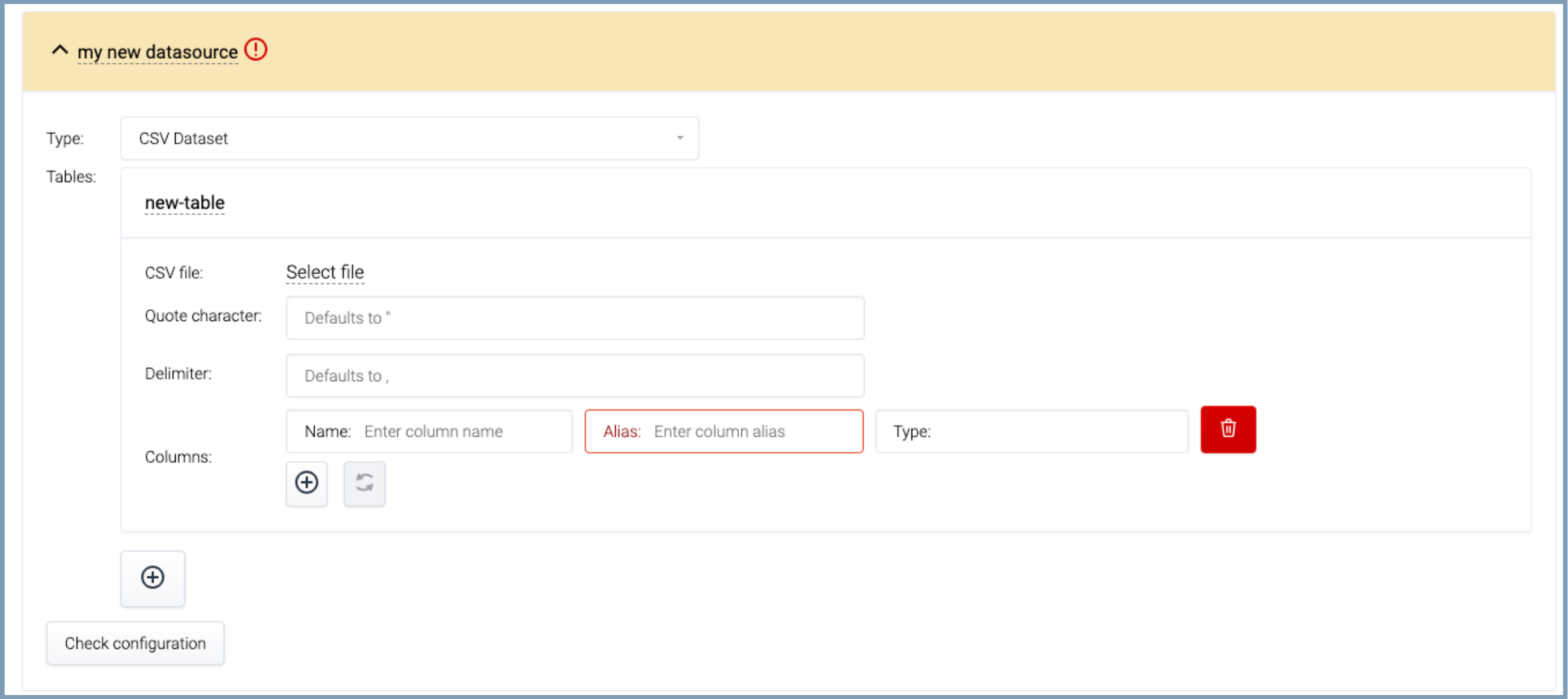Viewport: 1568px width, 699px height.
Task: Click the column Name input field
Action: 461,431
